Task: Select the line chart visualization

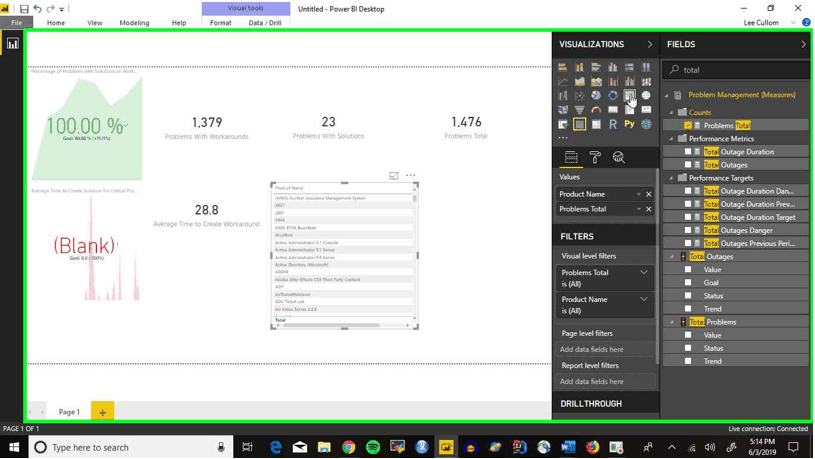Action: pyautogui.click(x=562, y=81)
